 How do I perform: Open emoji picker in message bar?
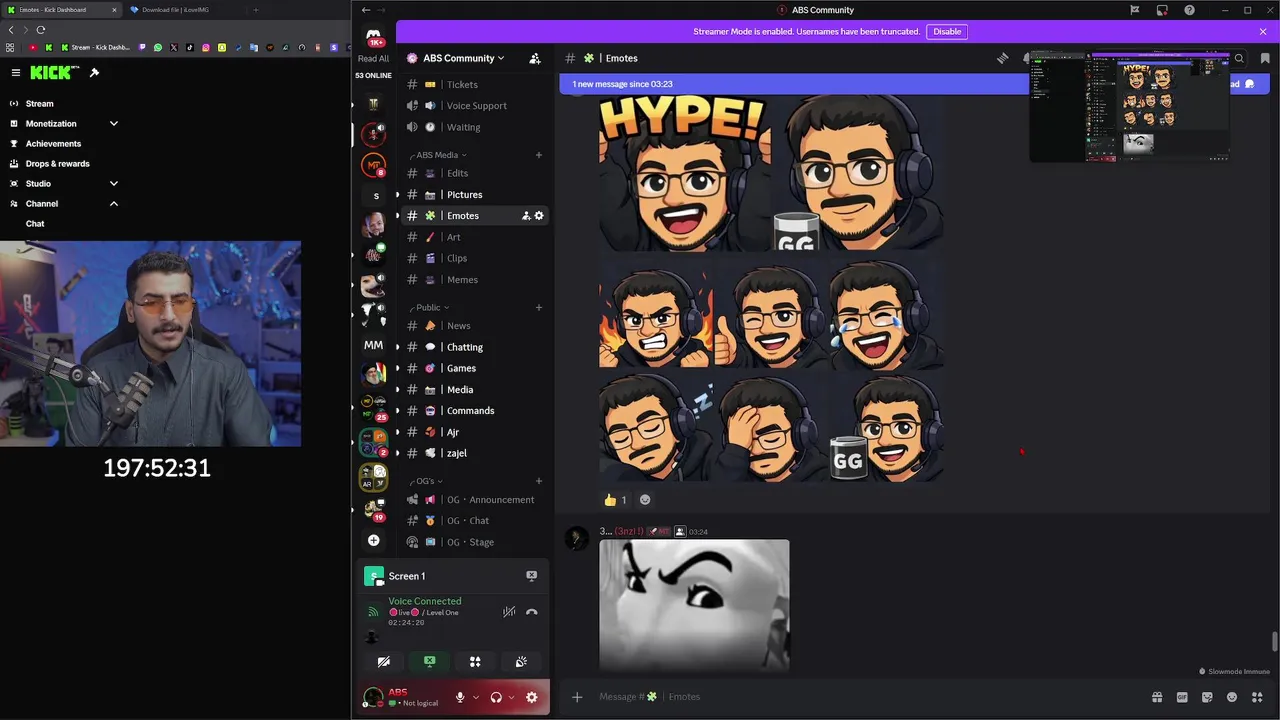pos(1232,697)
